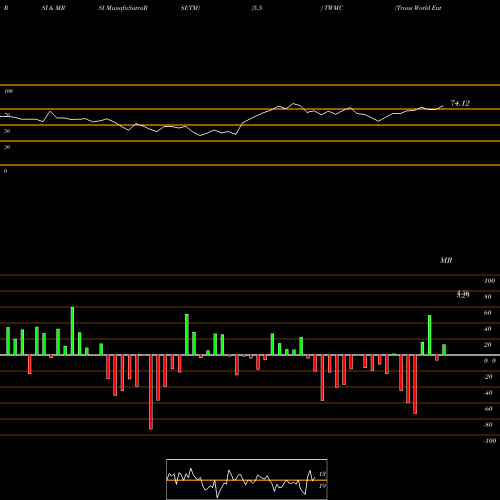Click the overlapping value label above 80 on MR axis
500x500 pixels.
click(463, 294)
